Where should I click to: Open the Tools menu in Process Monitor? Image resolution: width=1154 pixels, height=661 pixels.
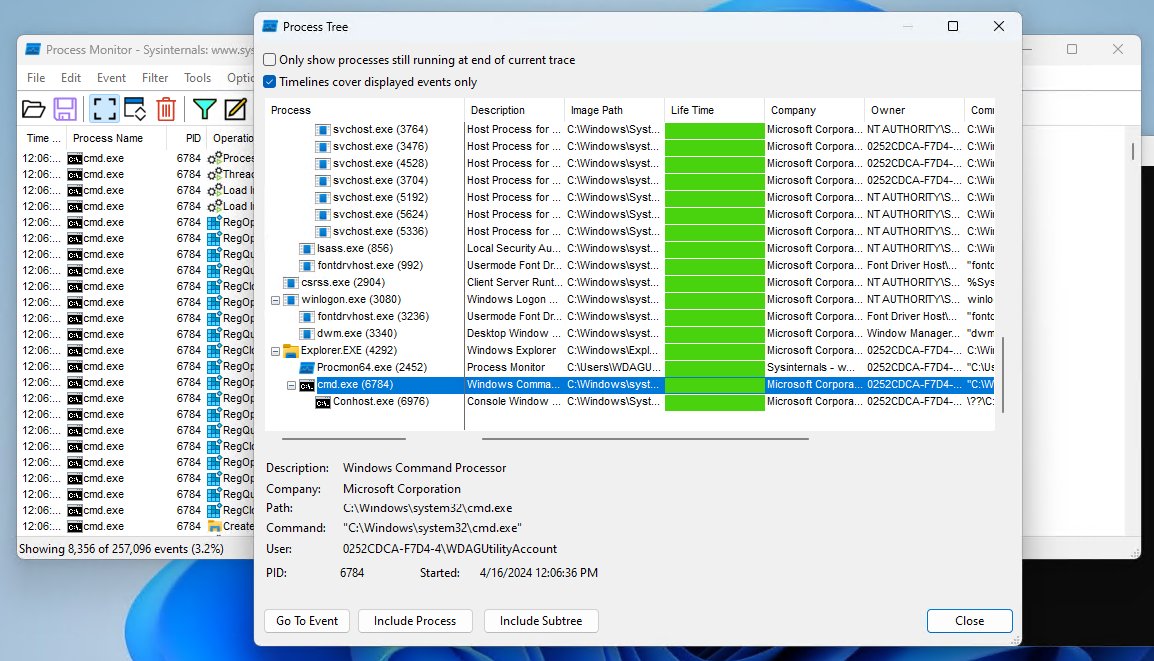pyautogui.click(x=197, y=78)
